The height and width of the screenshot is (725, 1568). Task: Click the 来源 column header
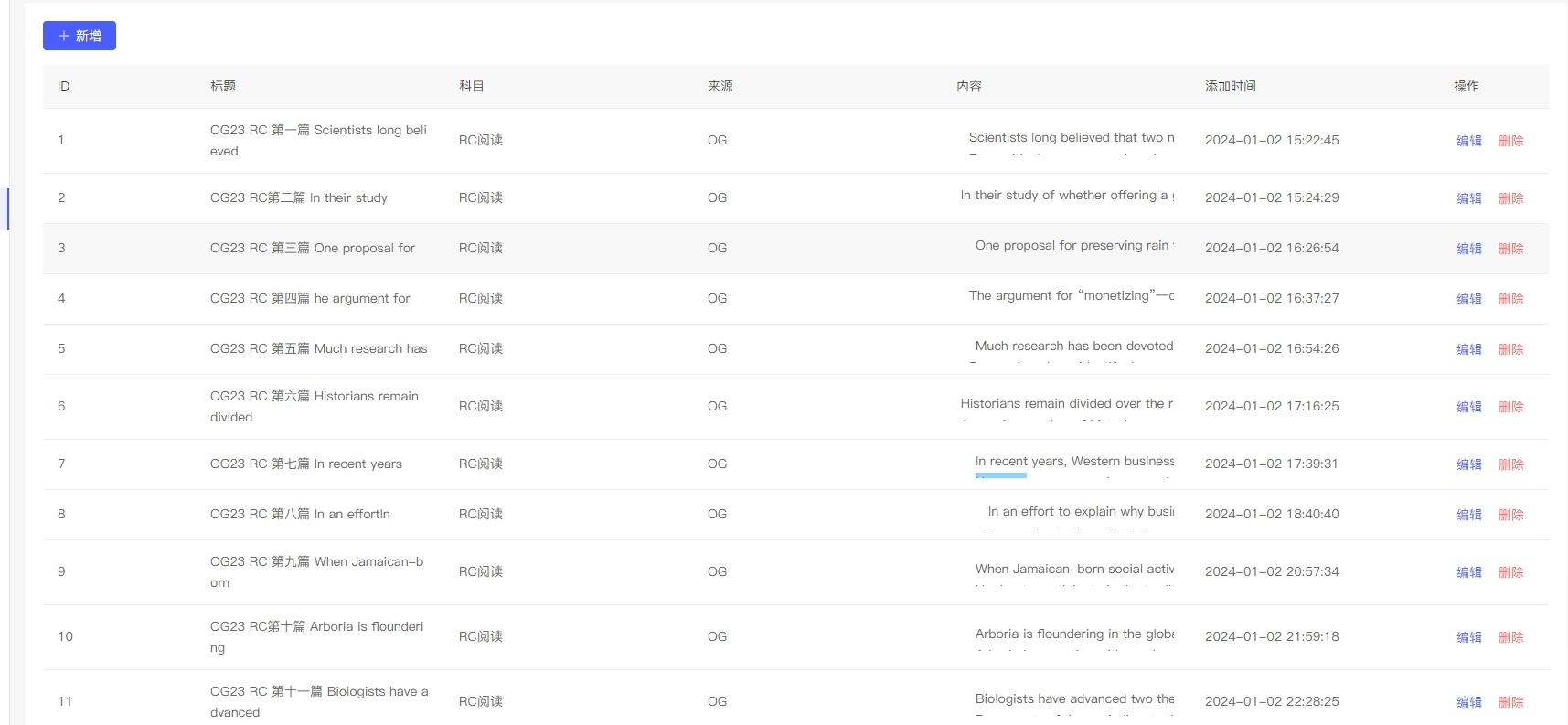point(720,86)
